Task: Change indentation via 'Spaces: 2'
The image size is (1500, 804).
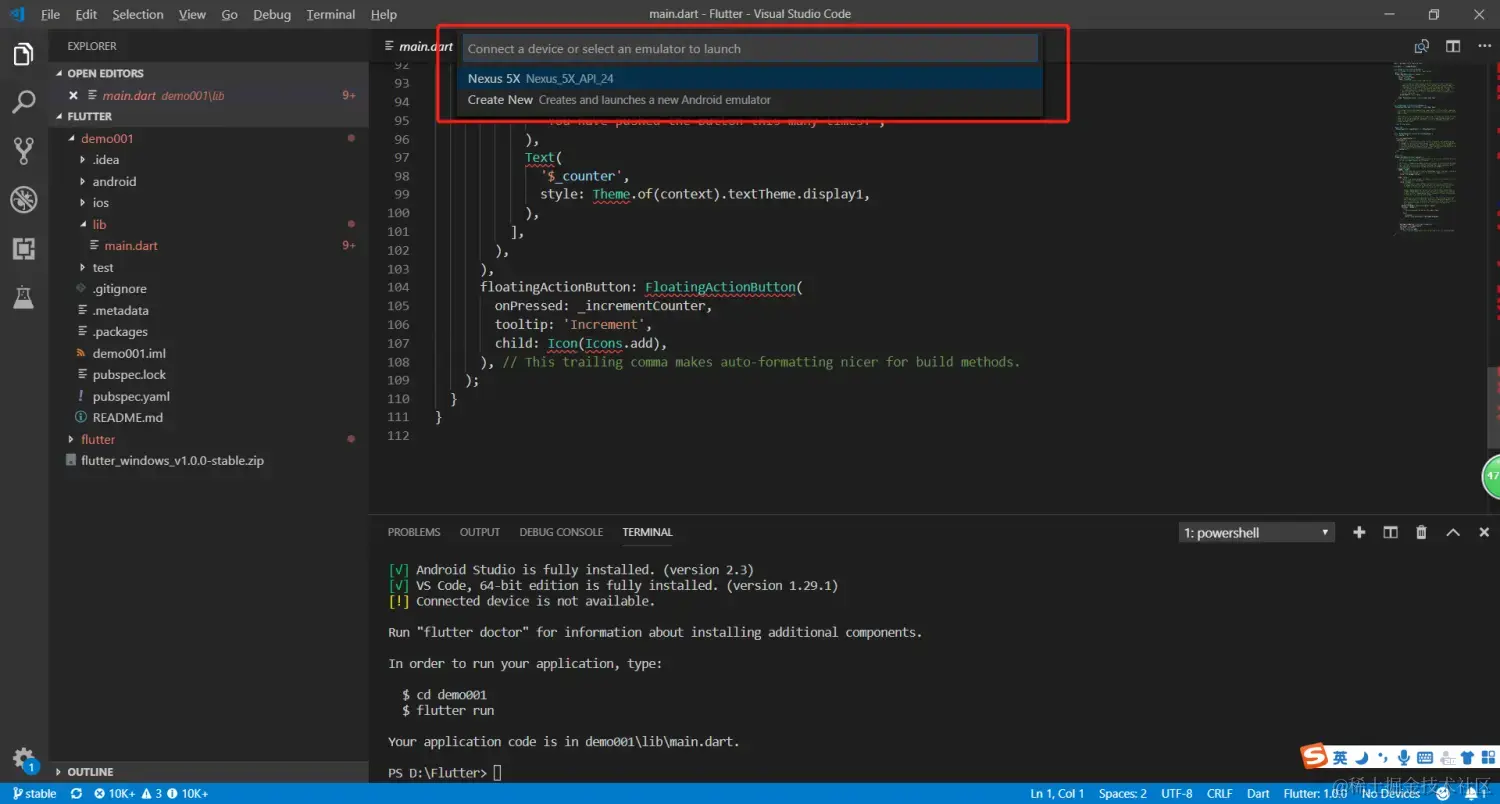Action: coord(1122,793)
